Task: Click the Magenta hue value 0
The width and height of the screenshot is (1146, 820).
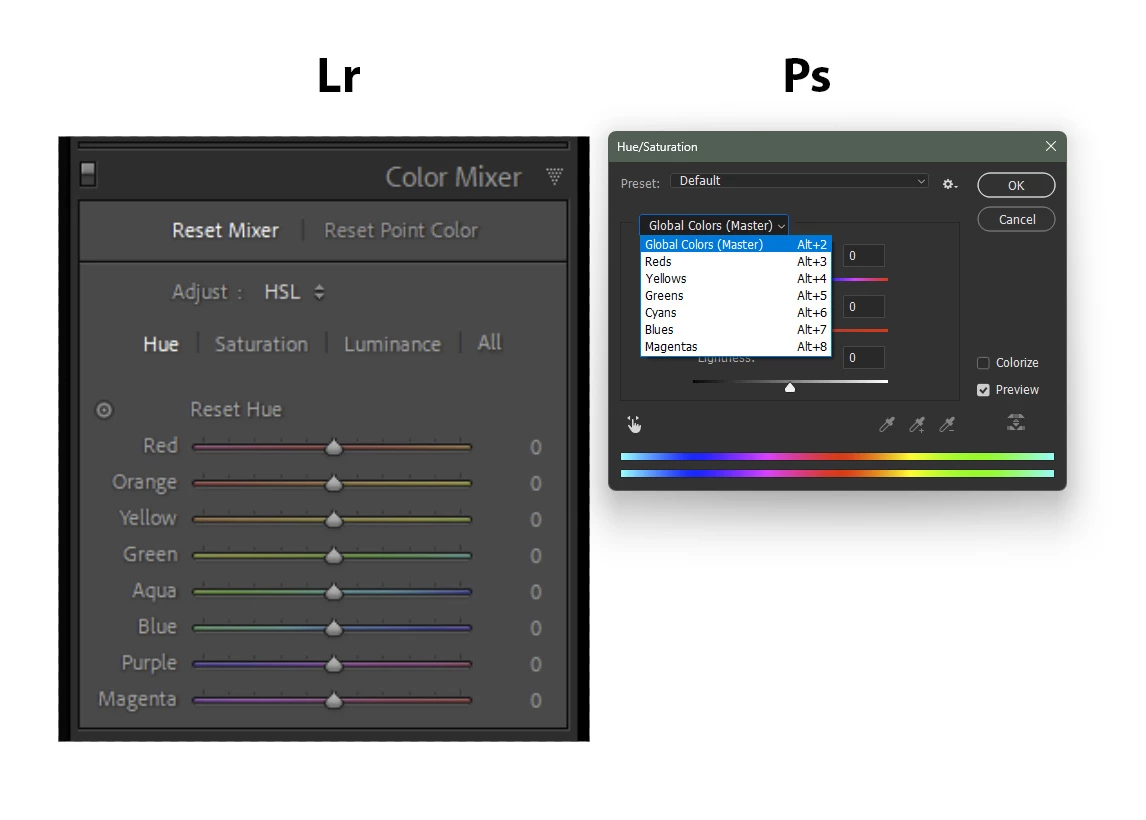Action: point(536,701)
